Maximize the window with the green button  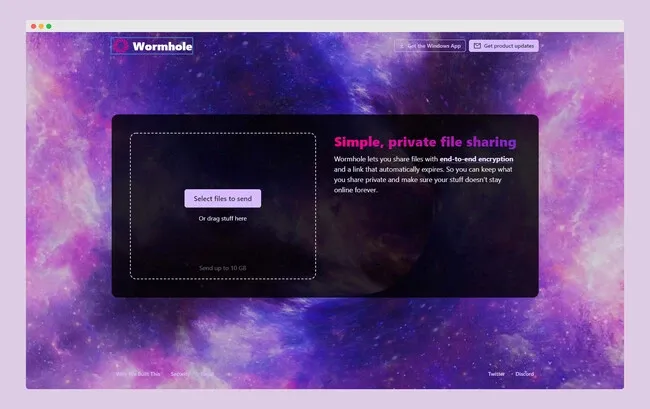[49, 26]
